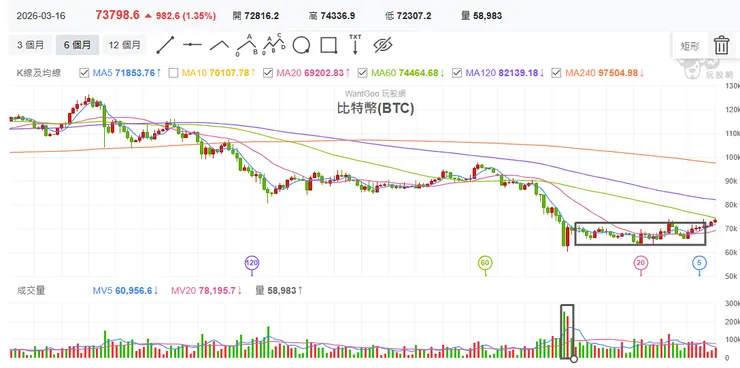This screenshot has width=740, height=368.
Task: Click the MV5 value 60,956.6
Action: pyautogui.click(x=133, y=291)
